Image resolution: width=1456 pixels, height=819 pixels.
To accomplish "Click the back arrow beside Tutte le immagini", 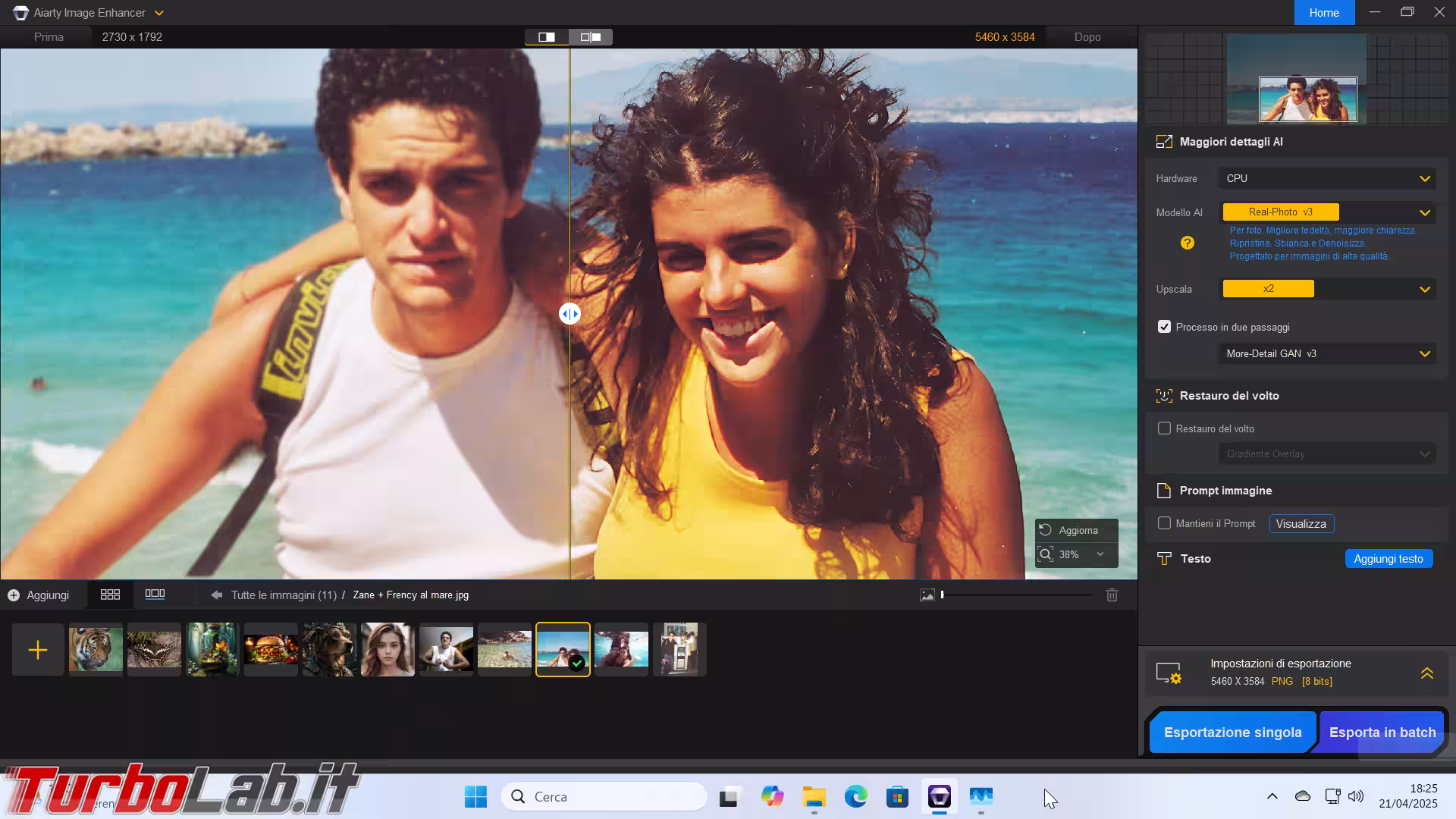I will [x=217, y=595].
